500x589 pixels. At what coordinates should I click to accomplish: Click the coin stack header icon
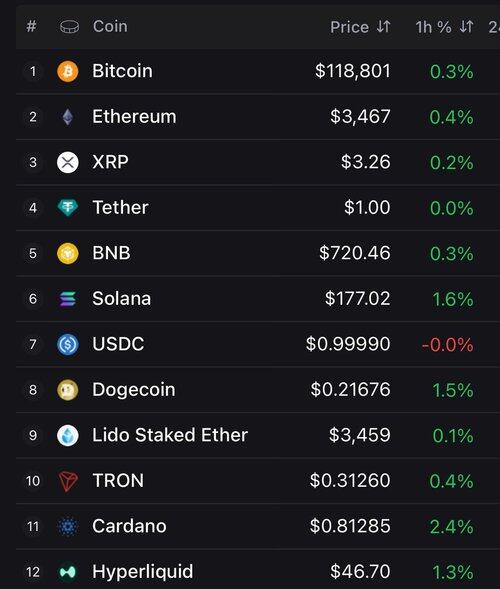click(69, 27)
